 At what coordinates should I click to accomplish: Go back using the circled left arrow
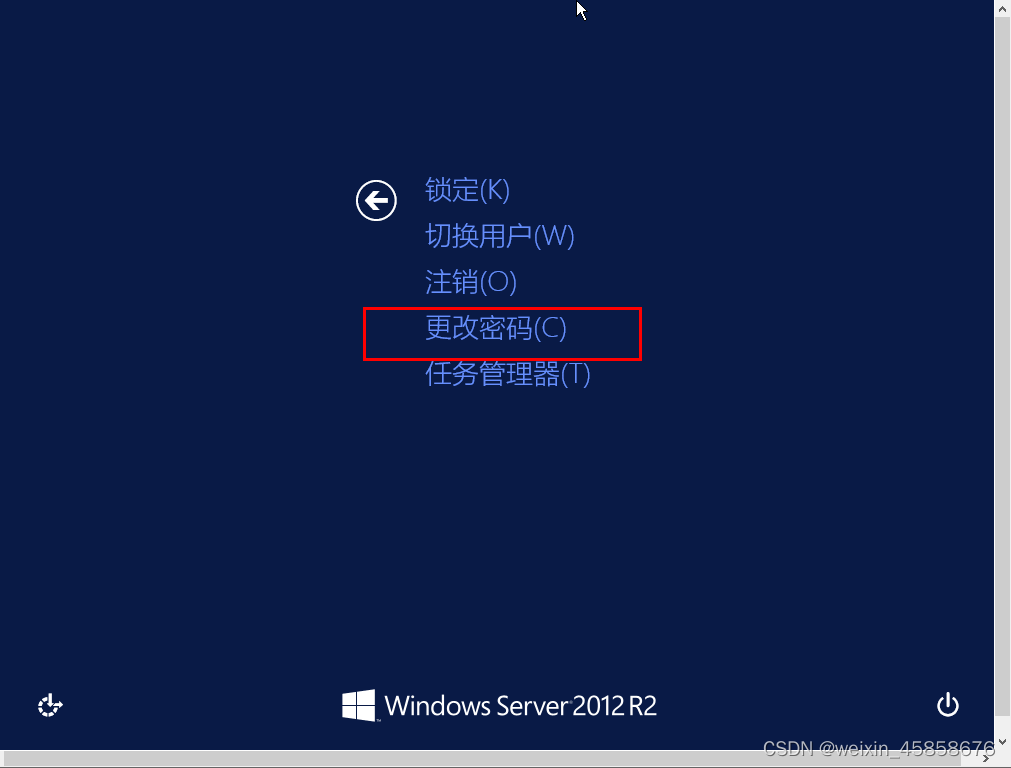point(376,201)
